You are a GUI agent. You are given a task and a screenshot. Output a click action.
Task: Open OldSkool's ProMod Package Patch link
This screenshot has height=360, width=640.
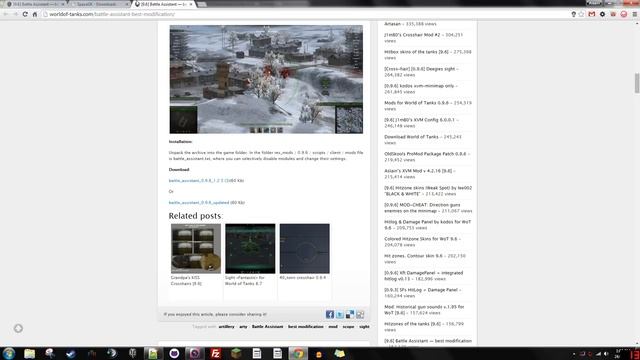(x=425, y=154)
